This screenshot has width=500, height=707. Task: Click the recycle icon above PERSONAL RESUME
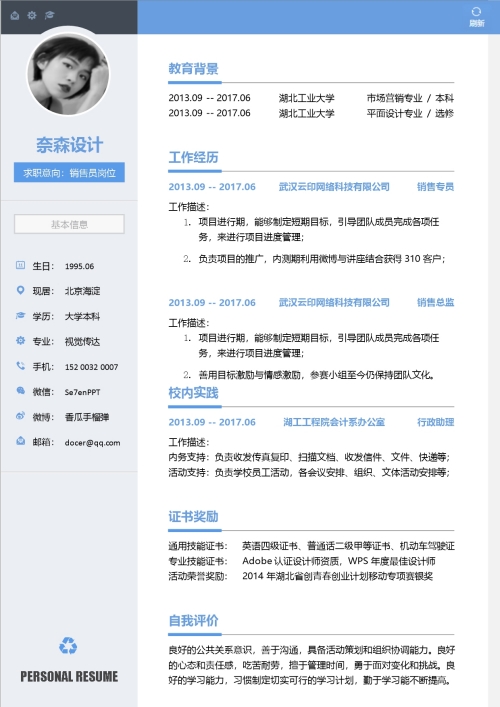point(68,646)
